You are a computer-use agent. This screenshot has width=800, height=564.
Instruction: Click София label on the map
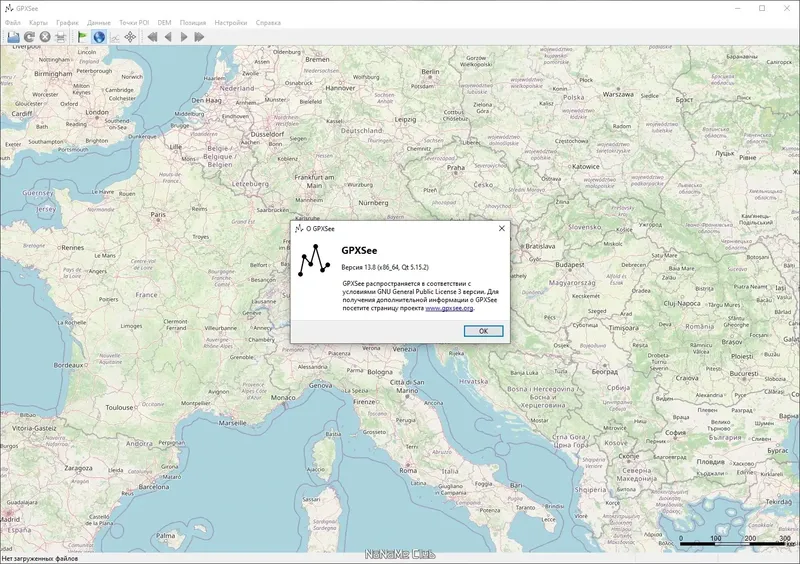[675, 432]
